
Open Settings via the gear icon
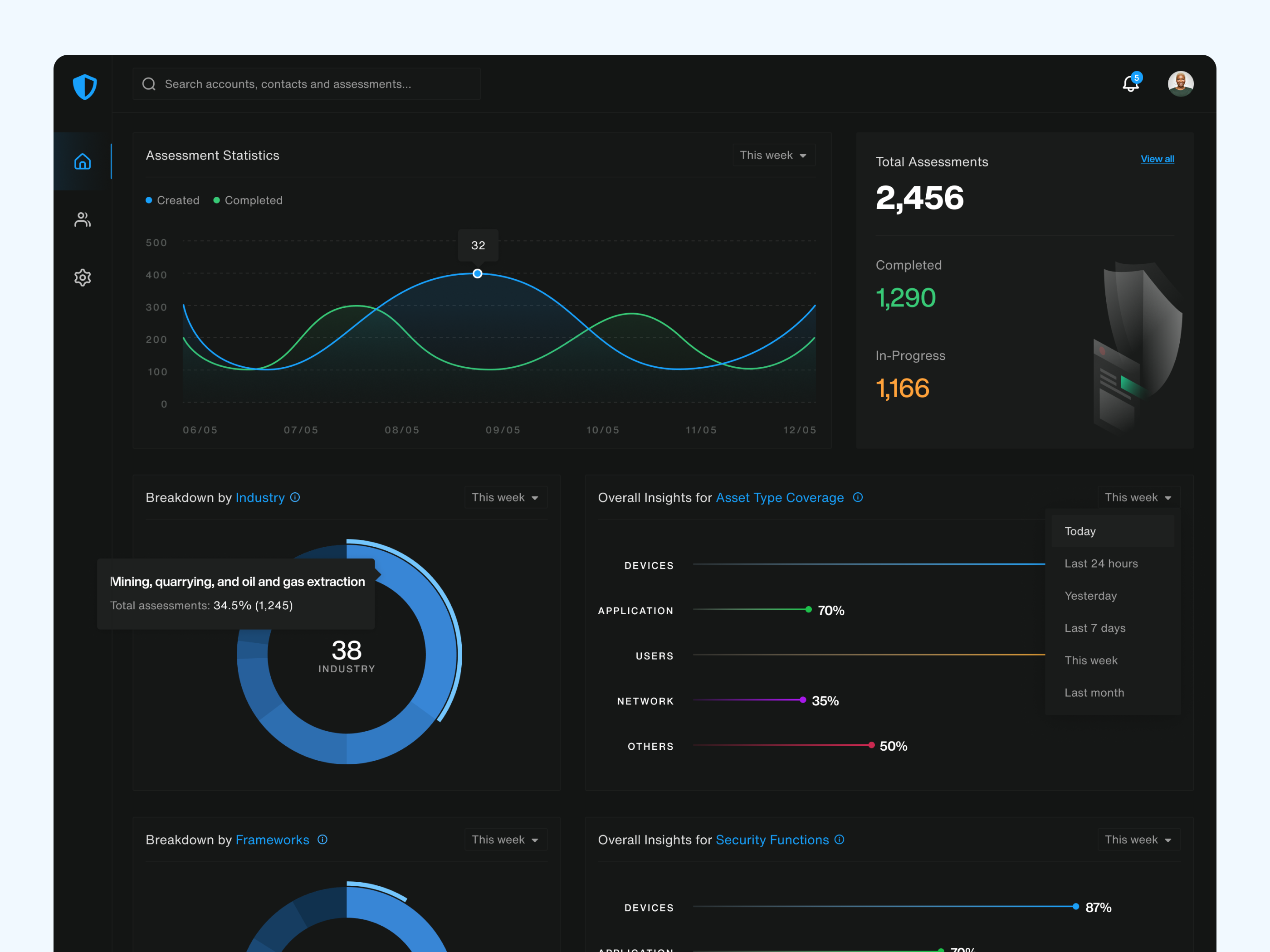pyautogui.click(x=82, y=277)
